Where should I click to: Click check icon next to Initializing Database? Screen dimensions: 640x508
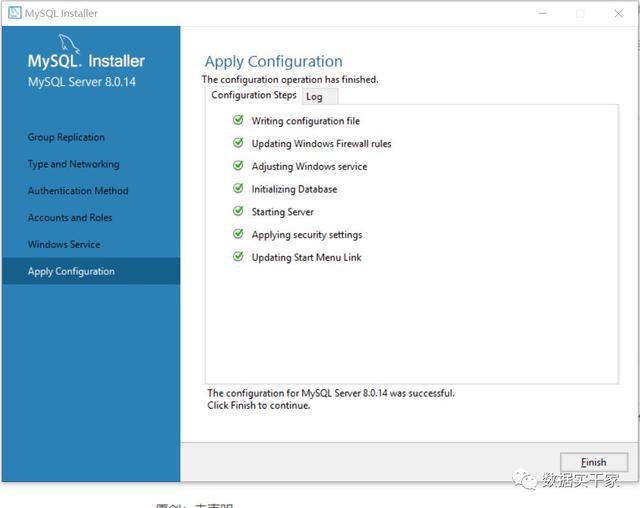point(238,188)
